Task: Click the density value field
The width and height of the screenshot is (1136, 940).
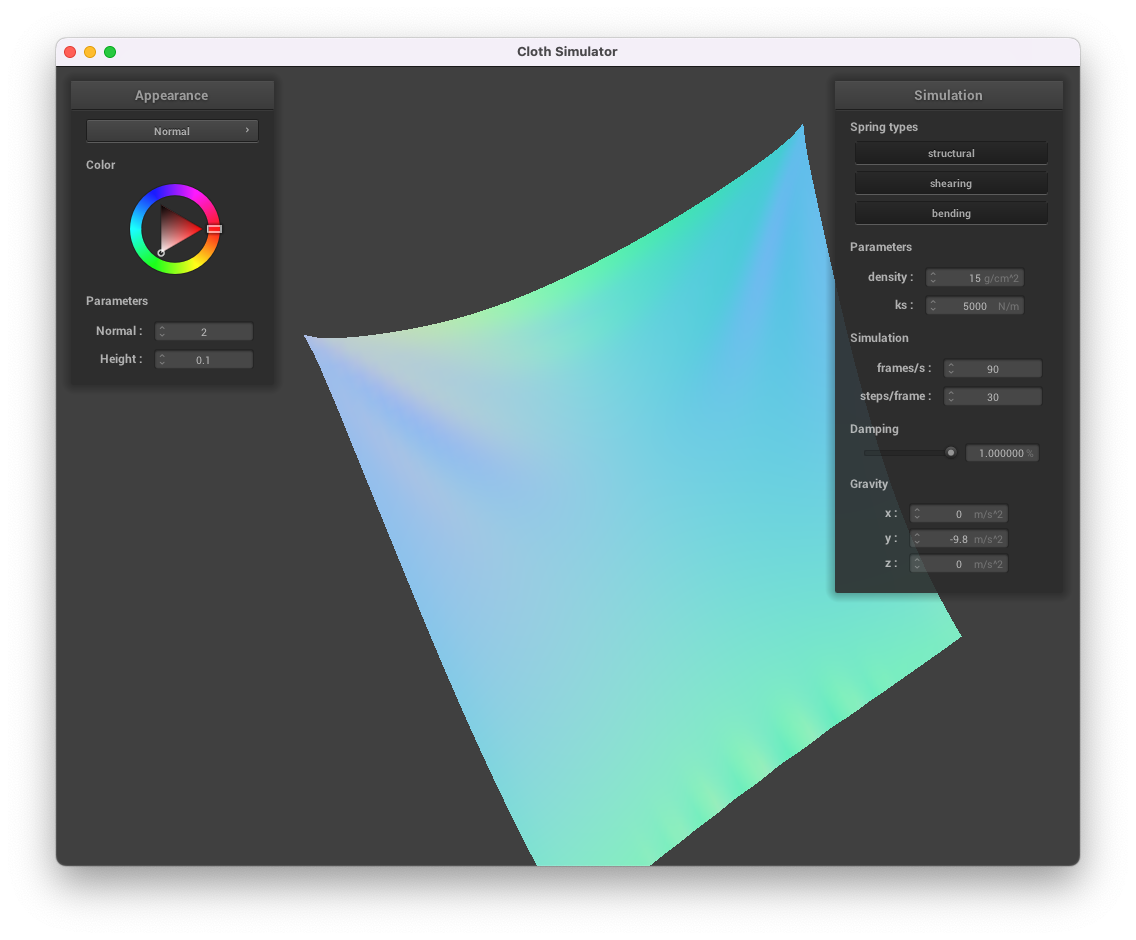Action: (974, 278)
